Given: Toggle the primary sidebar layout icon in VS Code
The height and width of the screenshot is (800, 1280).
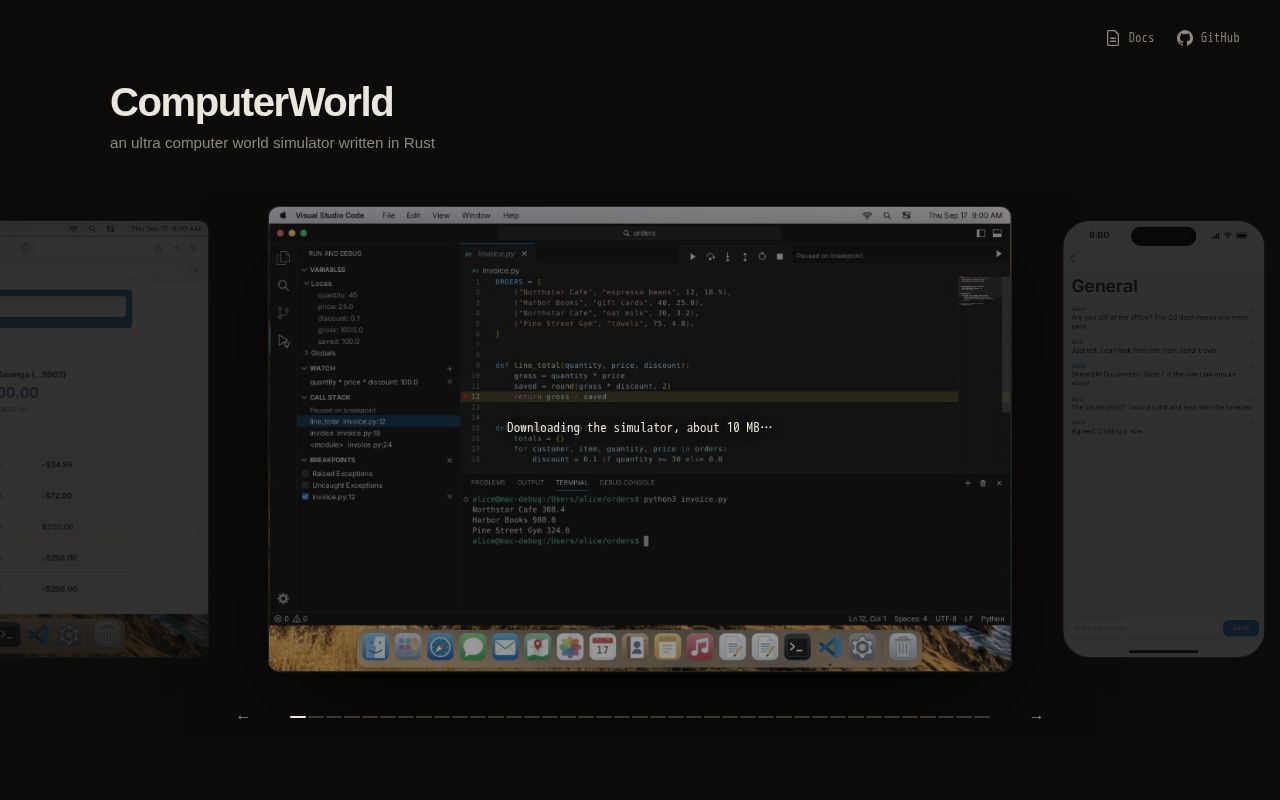Looking at the screenshot, I should point(981,233).
